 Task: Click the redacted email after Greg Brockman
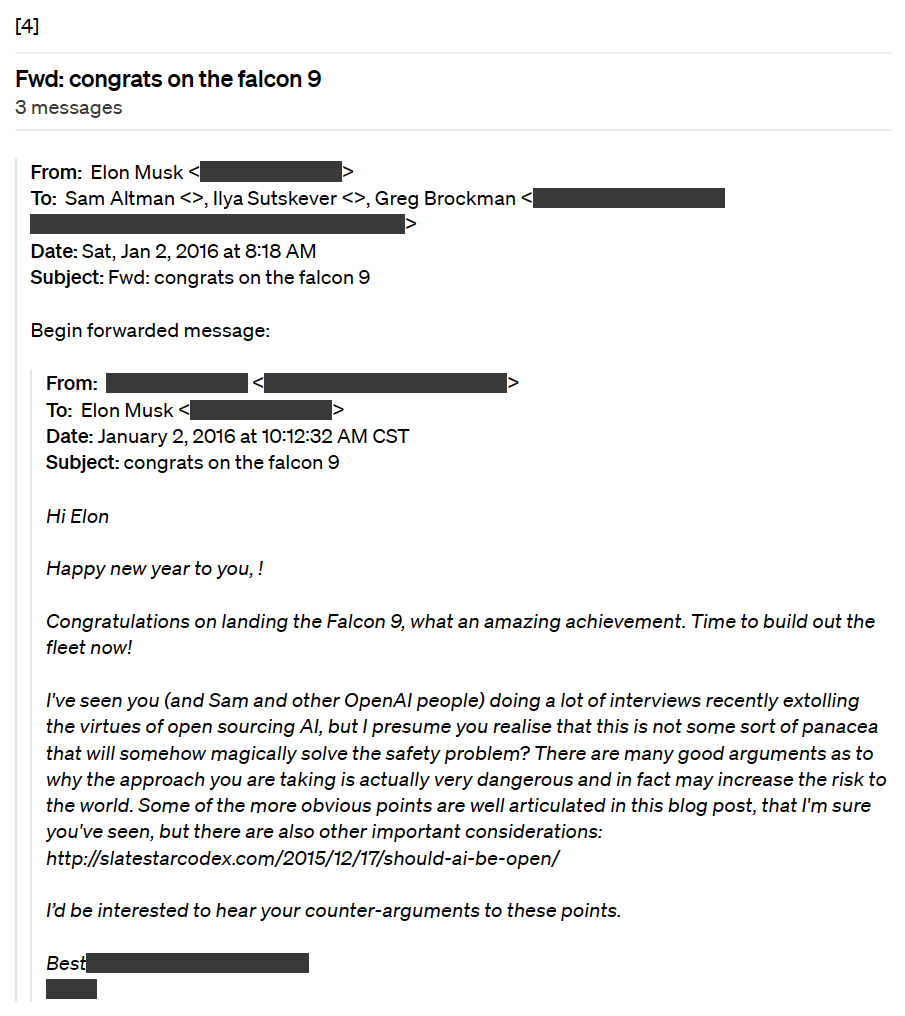(629, 198)
